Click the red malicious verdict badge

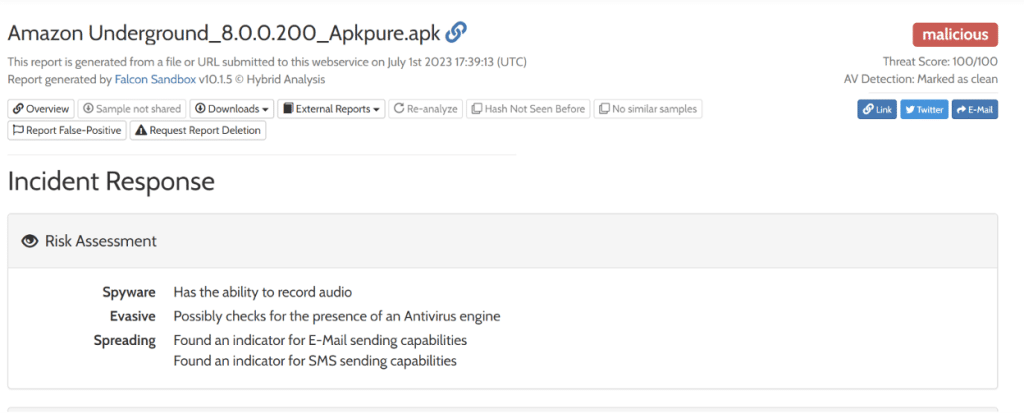pyautogui.click(x=955, y=35)
